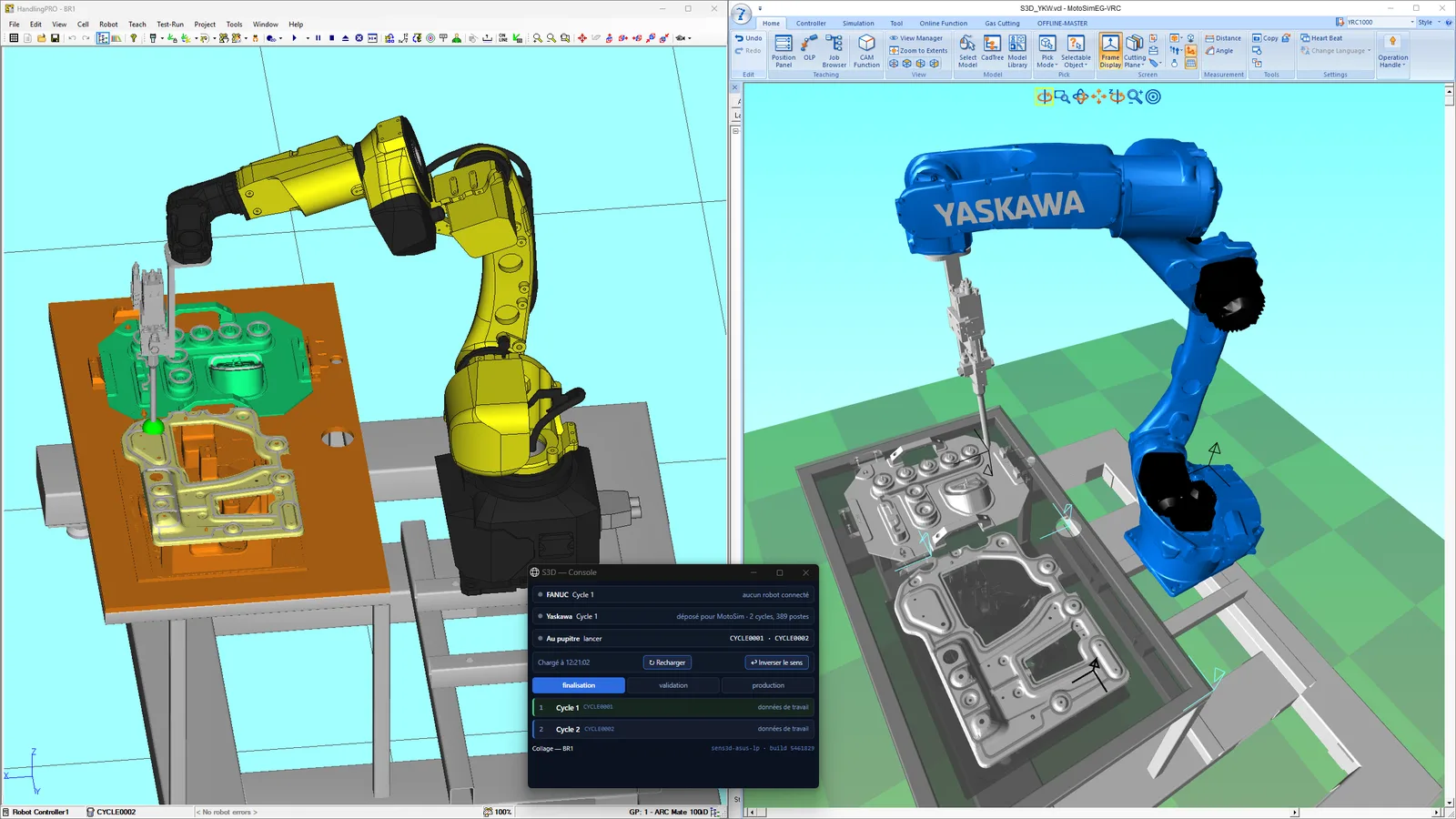Open folder icon in HandlingPRO toolbar
1456x819 pixels.
41,38
